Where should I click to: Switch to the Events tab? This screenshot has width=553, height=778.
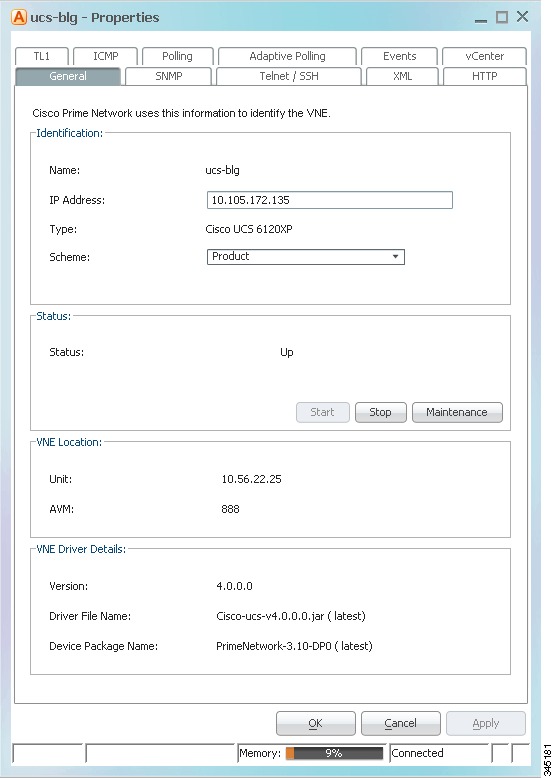[399, 56]
